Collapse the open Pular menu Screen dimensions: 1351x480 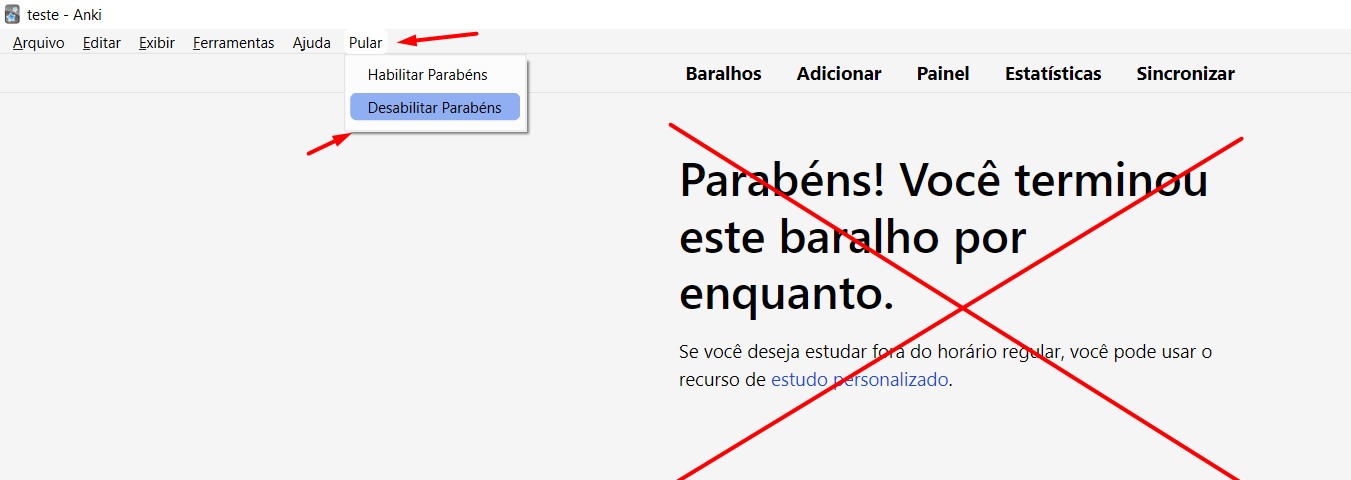coord(365,43)
